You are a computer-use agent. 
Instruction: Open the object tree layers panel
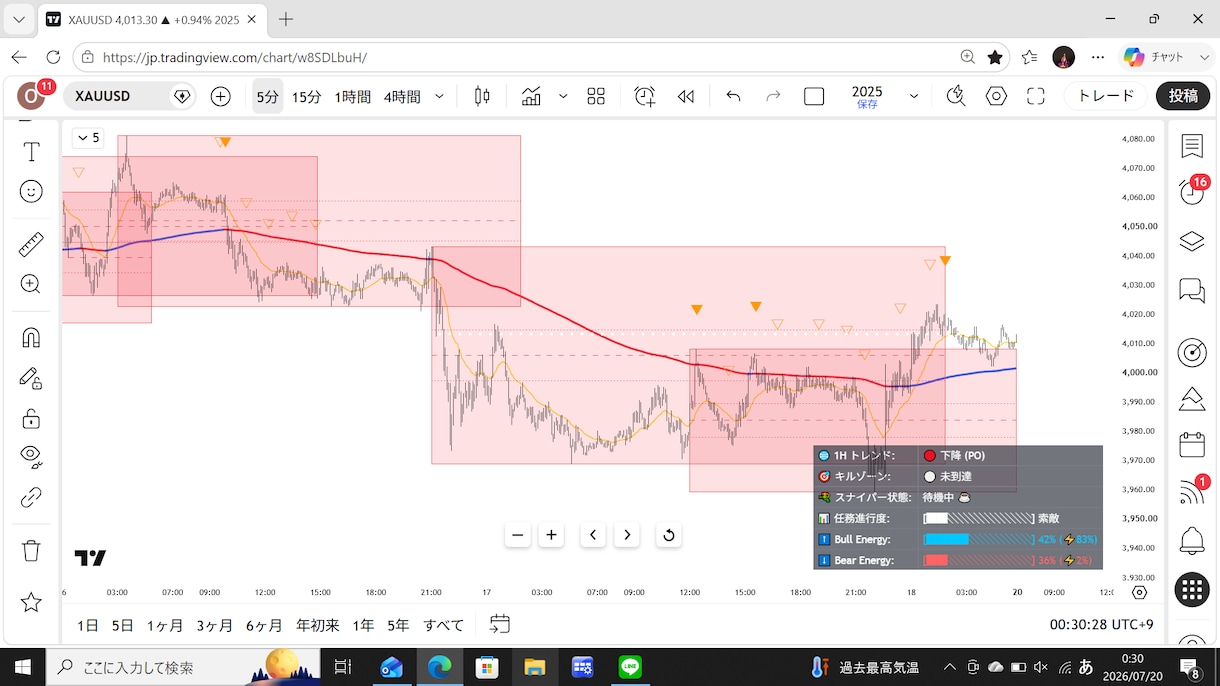(1192, 241)
